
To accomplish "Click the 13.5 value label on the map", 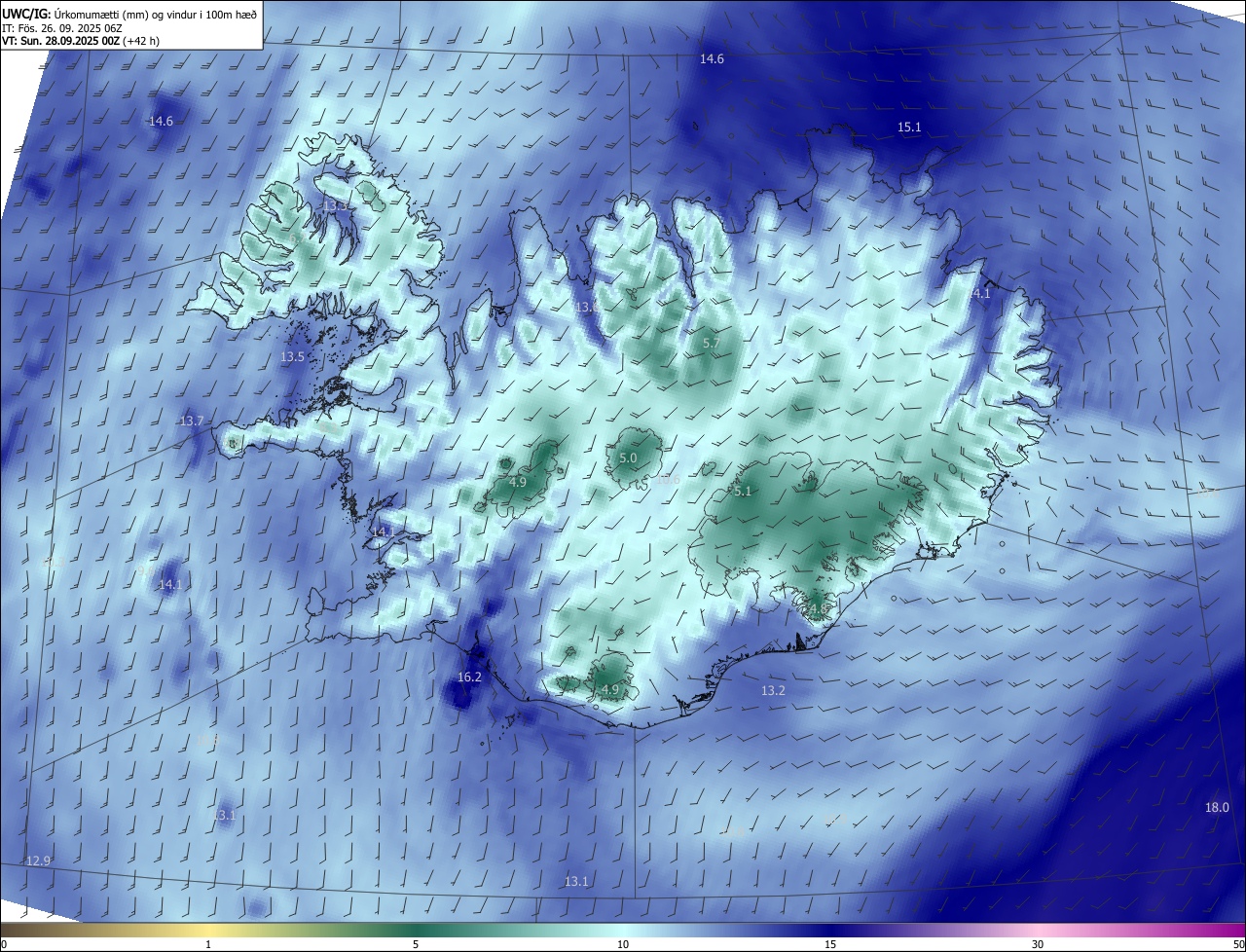I will point(293,357).
